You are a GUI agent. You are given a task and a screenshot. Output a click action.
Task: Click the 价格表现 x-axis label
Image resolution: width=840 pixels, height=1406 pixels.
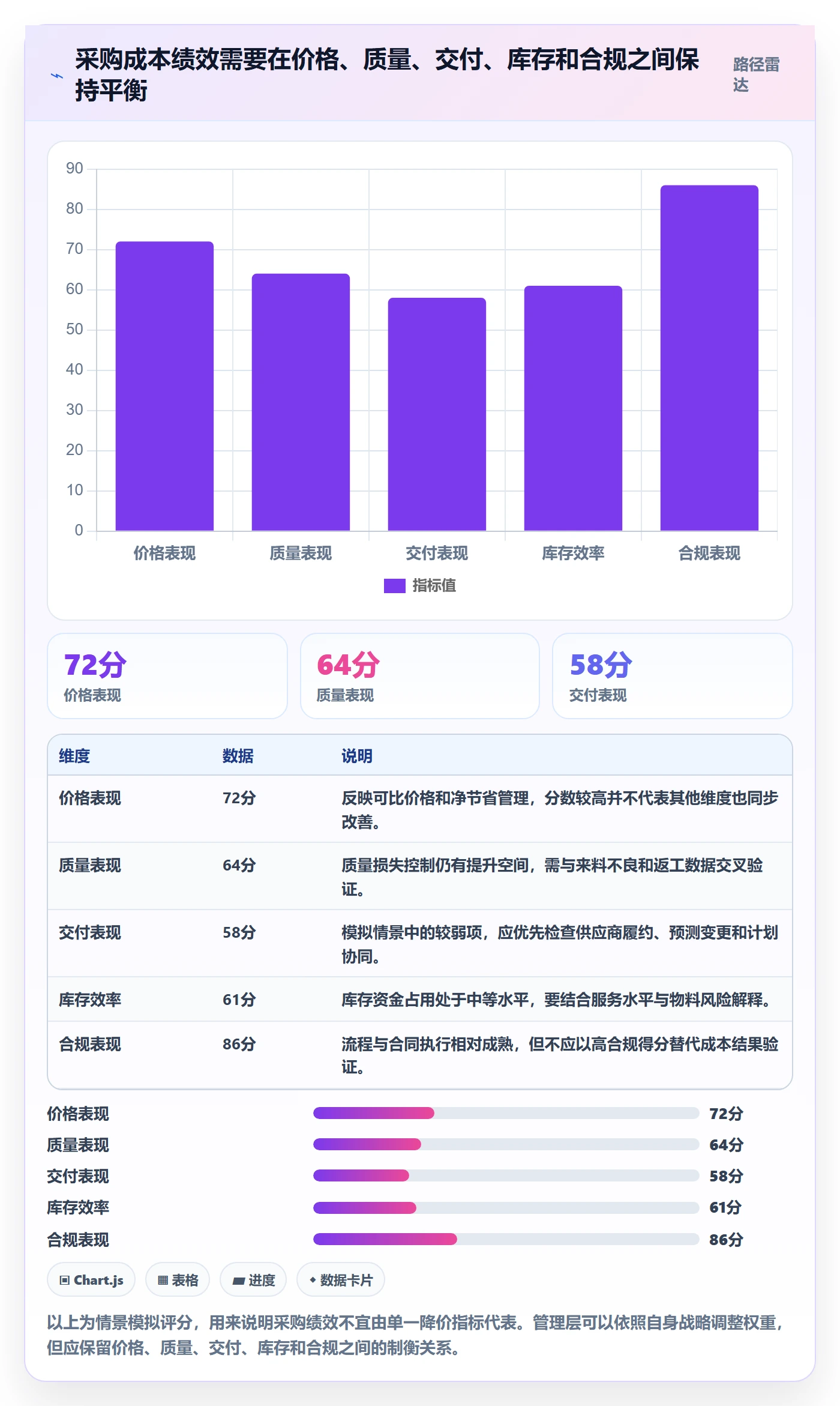164,553
